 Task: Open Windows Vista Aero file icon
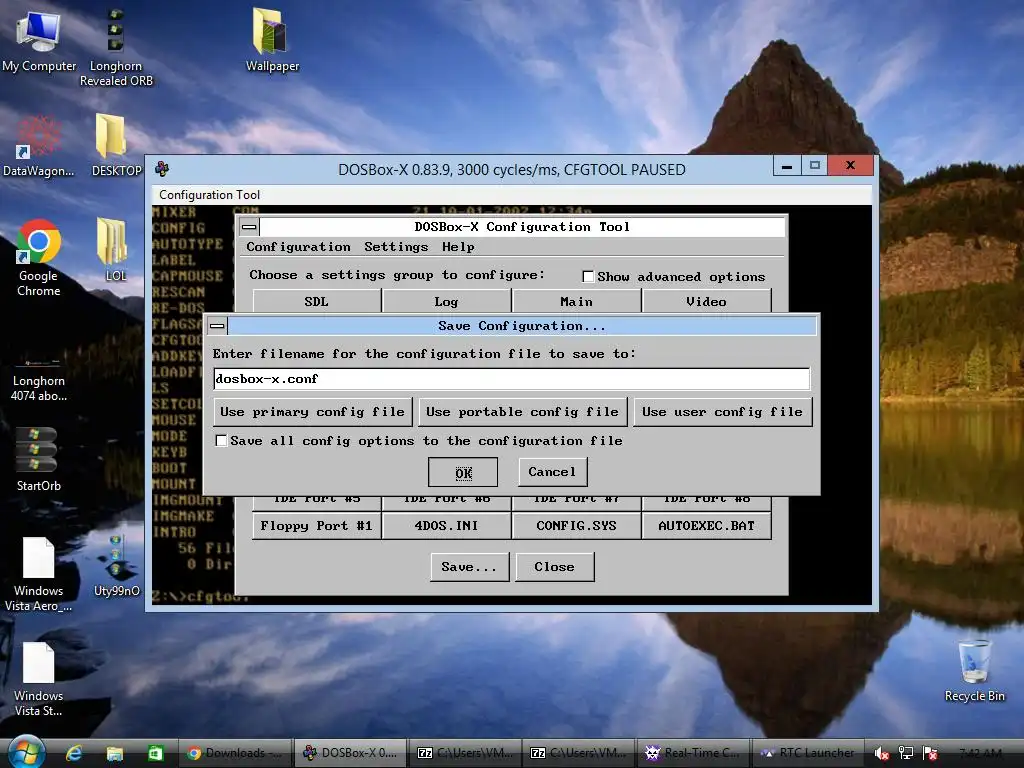coord(38,573)
